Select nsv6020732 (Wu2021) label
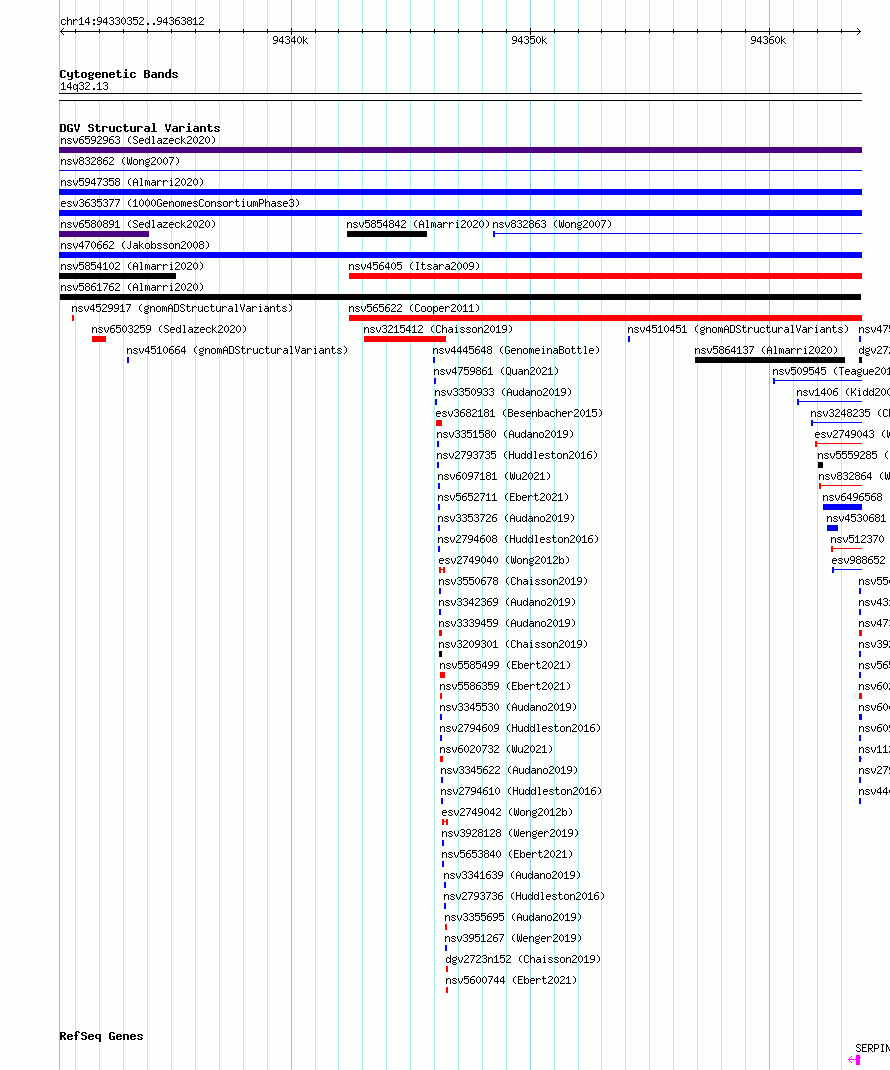Screen dimensions: 890x1070 [497, 749]
